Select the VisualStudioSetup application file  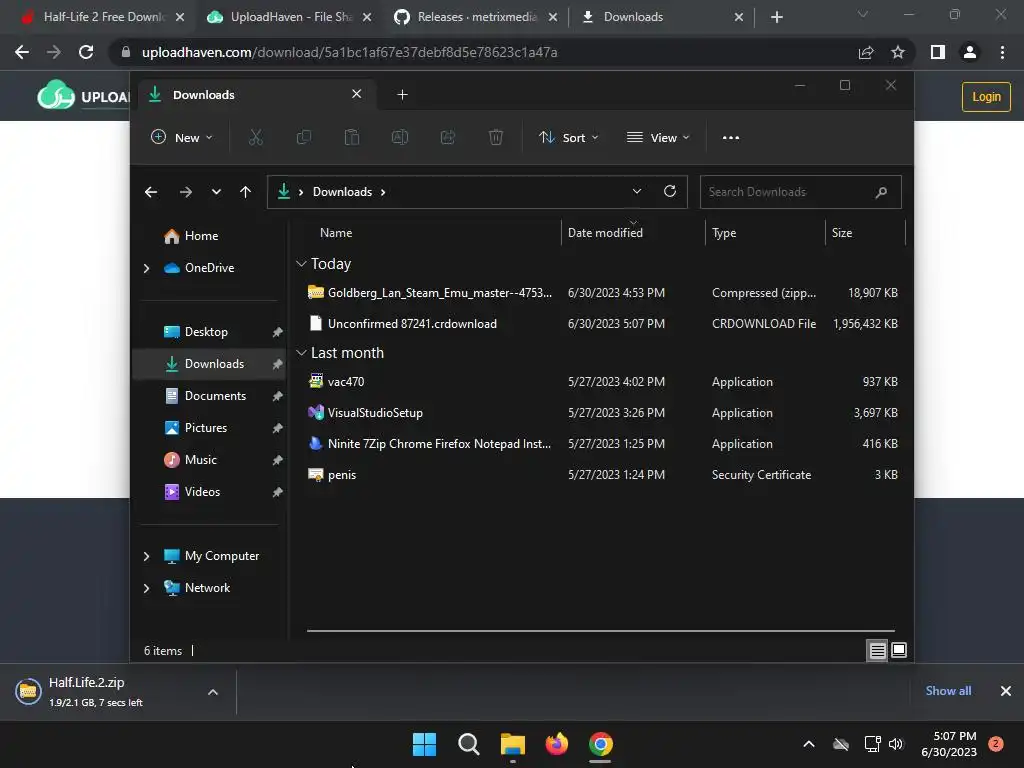(601, 413)
